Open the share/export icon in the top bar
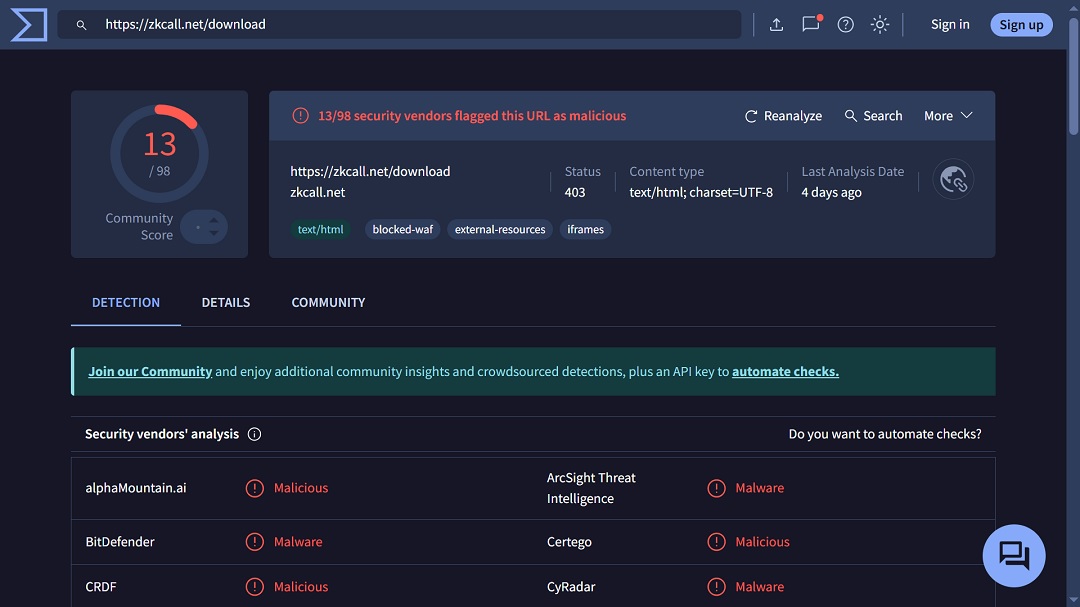Viewport: 1080px width, 607px height. coord(777,24)
